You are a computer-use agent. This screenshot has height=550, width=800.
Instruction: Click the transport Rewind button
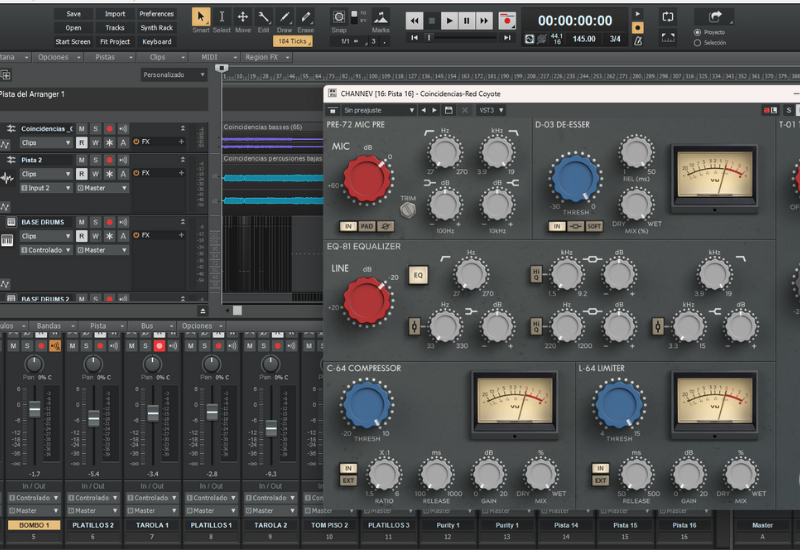click(414, 21)
